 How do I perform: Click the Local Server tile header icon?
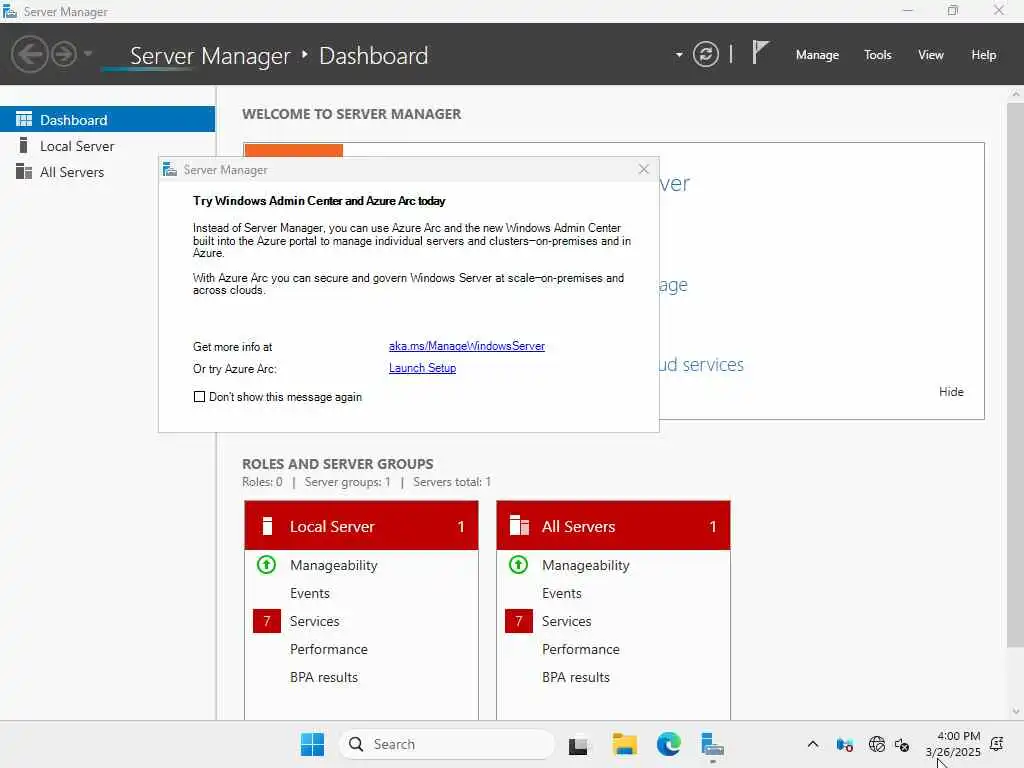(x=266, y=526)
